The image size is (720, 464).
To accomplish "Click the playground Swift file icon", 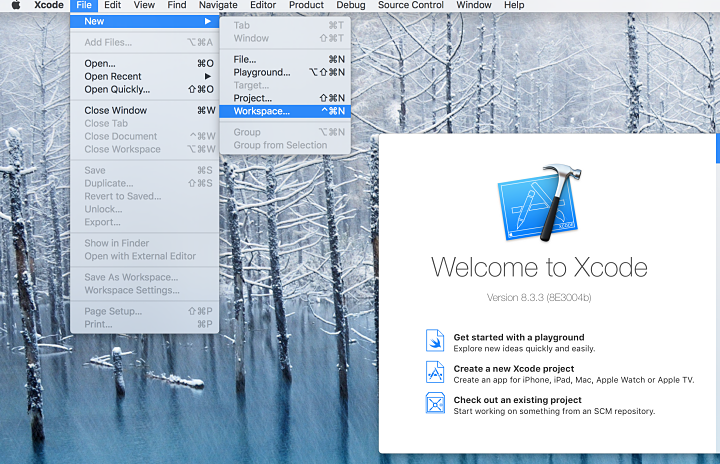I will pos(434,340).
